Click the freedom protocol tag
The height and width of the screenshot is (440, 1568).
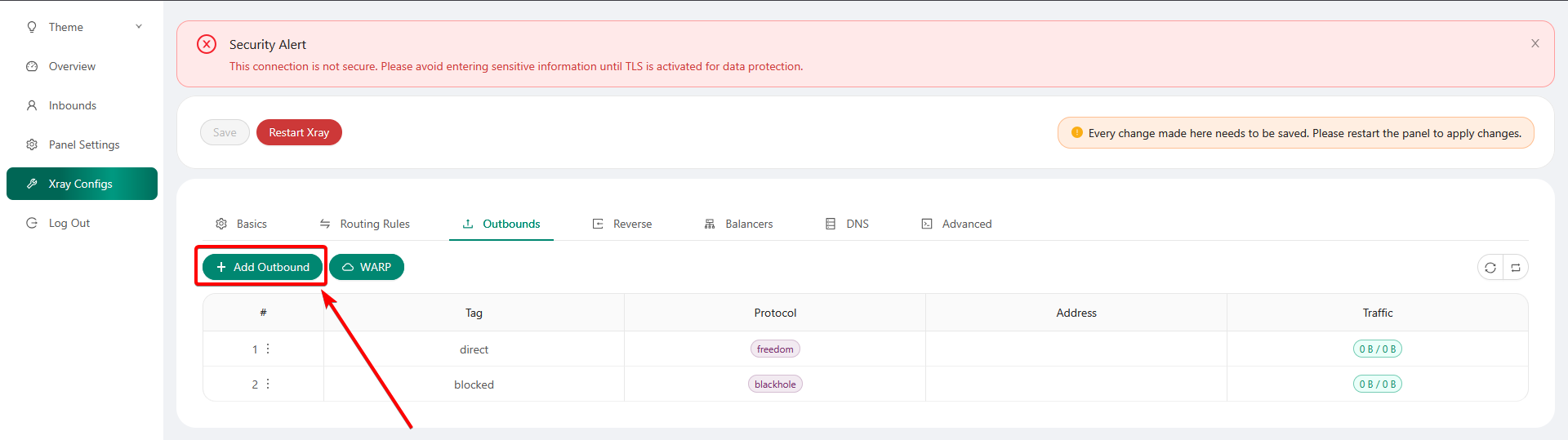pos(775,349)
